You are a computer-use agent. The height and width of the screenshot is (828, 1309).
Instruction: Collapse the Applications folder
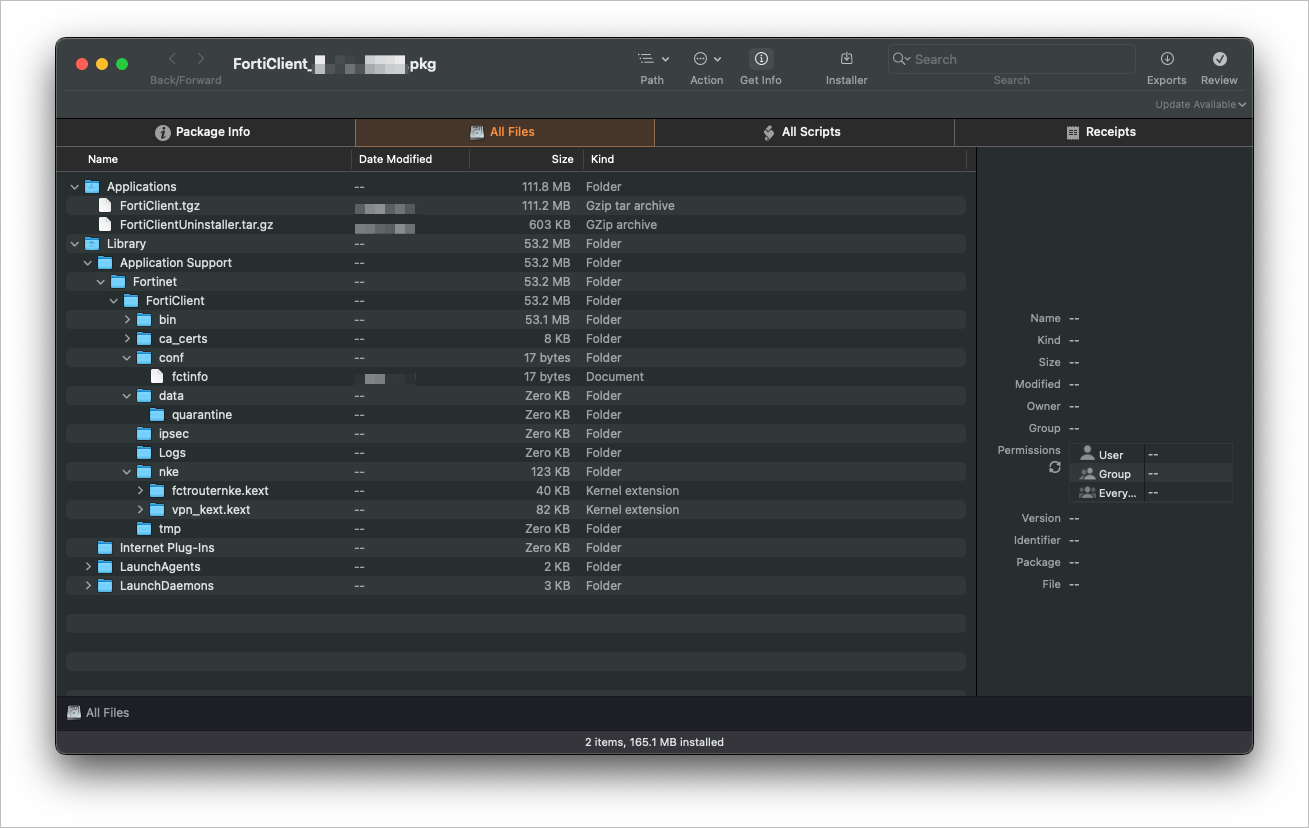[x=75, y=187]
